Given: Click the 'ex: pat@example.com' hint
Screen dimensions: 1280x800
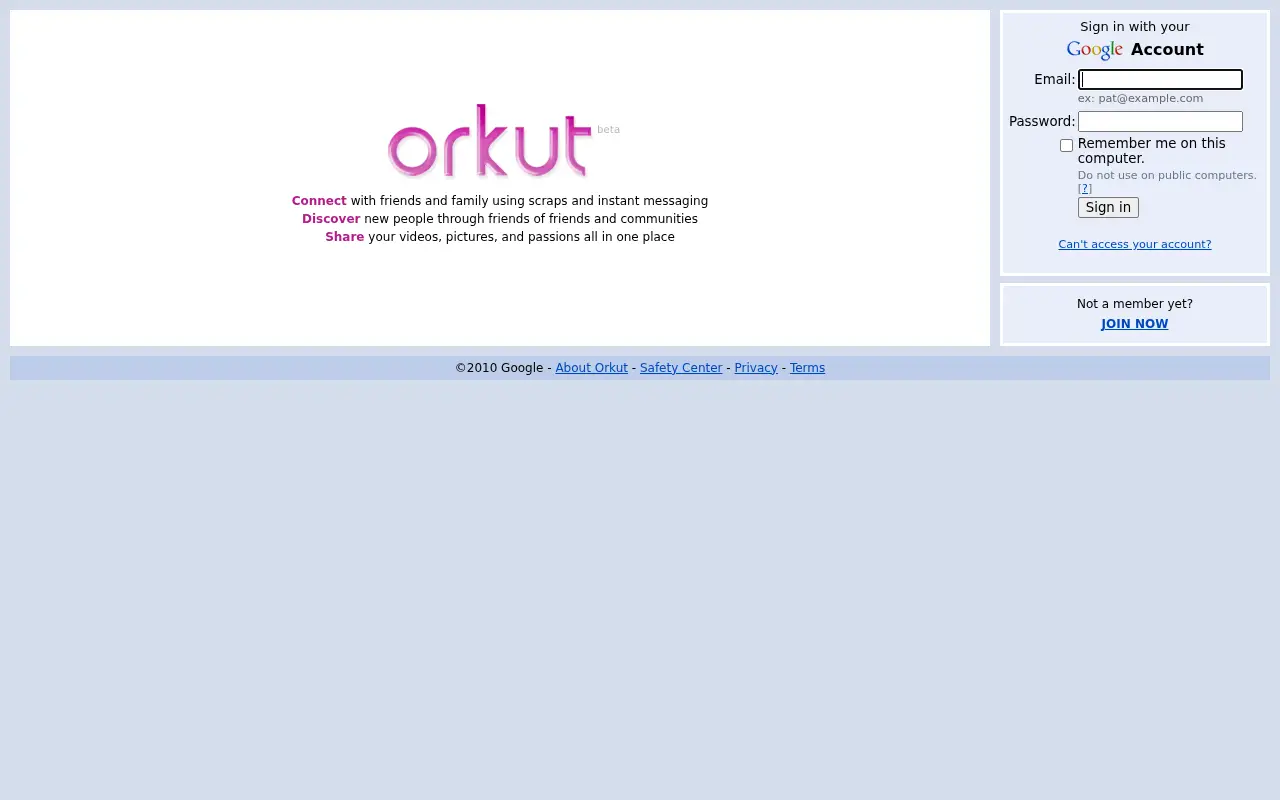Looking at the screenshot, I should (1140, 98).
